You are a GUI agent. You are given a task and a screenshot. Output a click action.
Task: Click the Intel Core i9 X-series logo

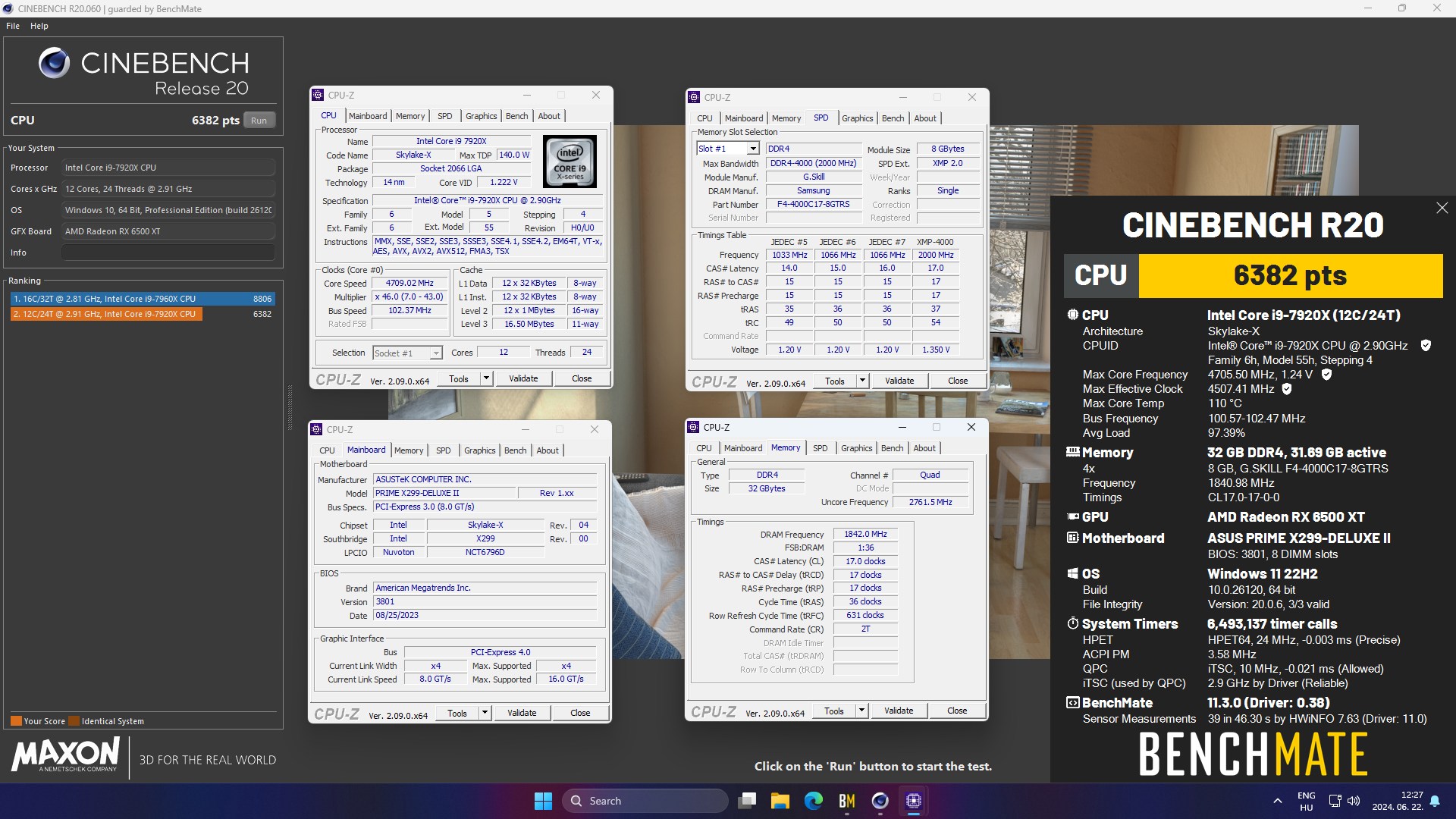[570, 162]
